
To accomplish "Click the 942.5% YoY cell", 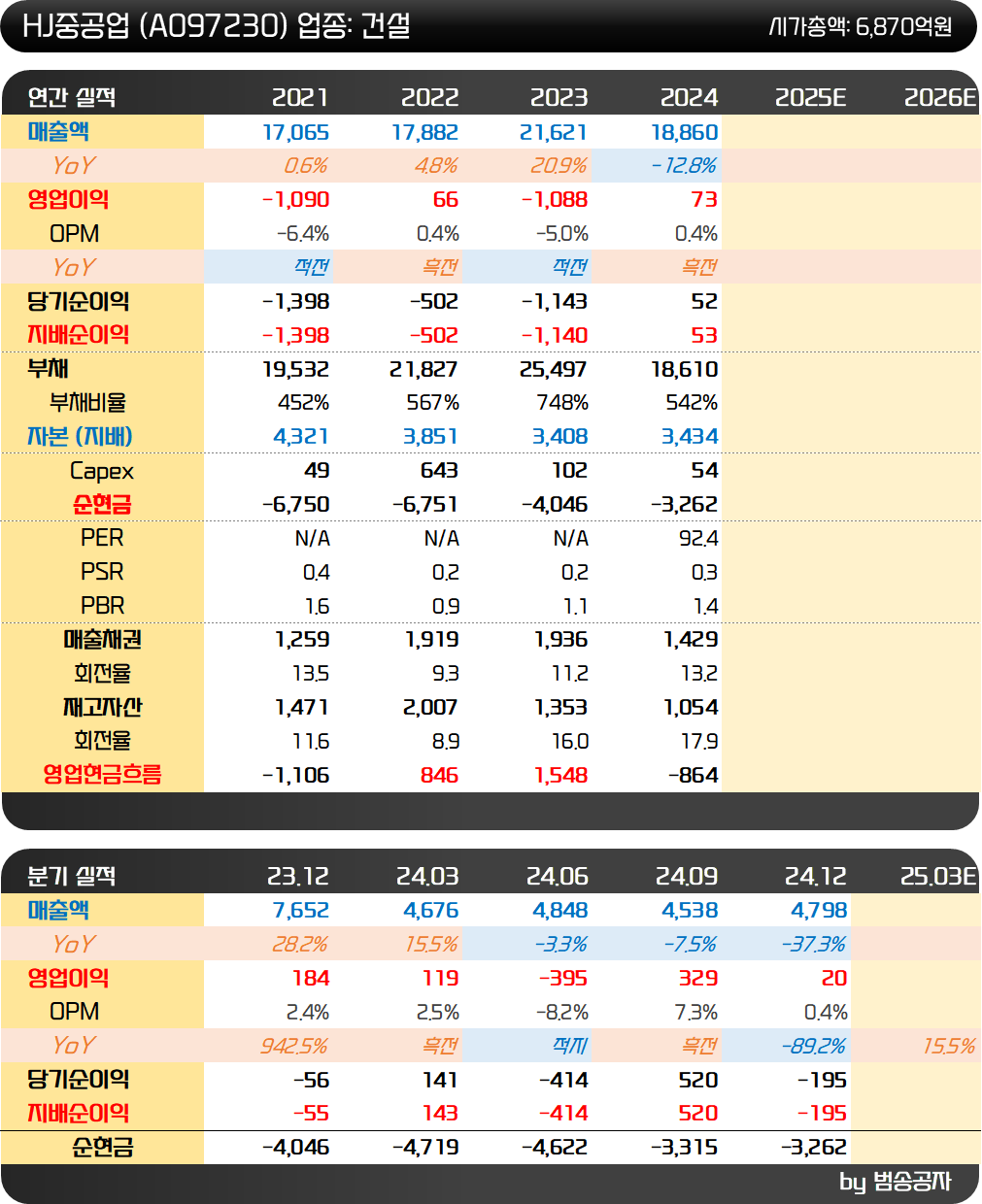I will (x=294, y=1046).
